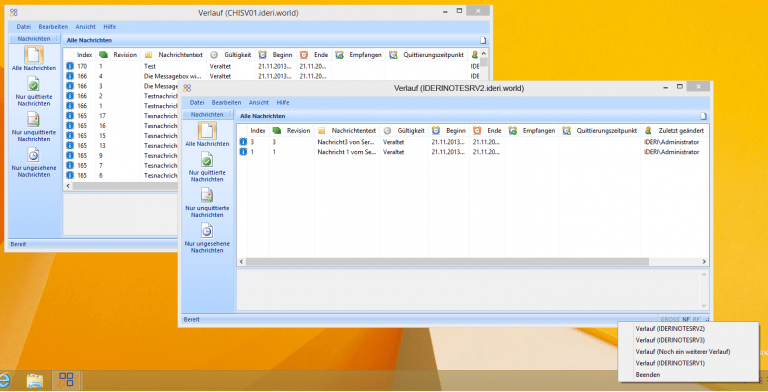
Task: Sort by Quittierungszeitpunkt column in CHISV01 window
Action: coord(426,55)
